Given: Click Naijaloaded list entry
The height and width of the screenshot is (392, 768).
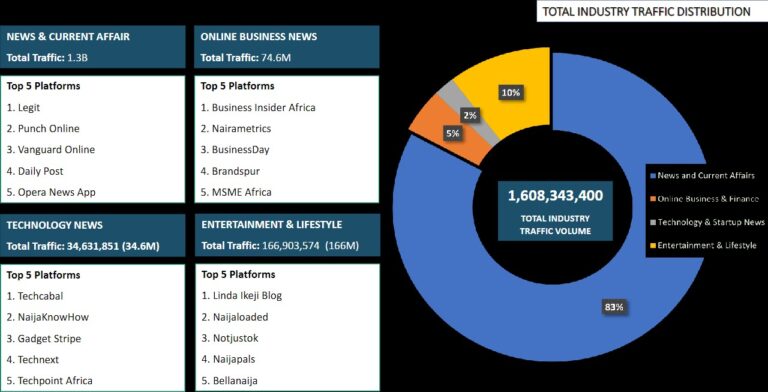Looking at the screenshot, I should point(235,317).
